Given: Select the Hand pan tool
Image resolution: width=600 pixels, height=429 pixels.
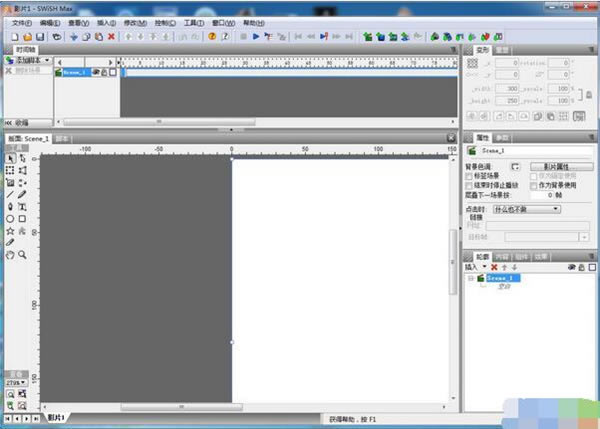Looking at the screenshot, I should click(x=10, y=255).
